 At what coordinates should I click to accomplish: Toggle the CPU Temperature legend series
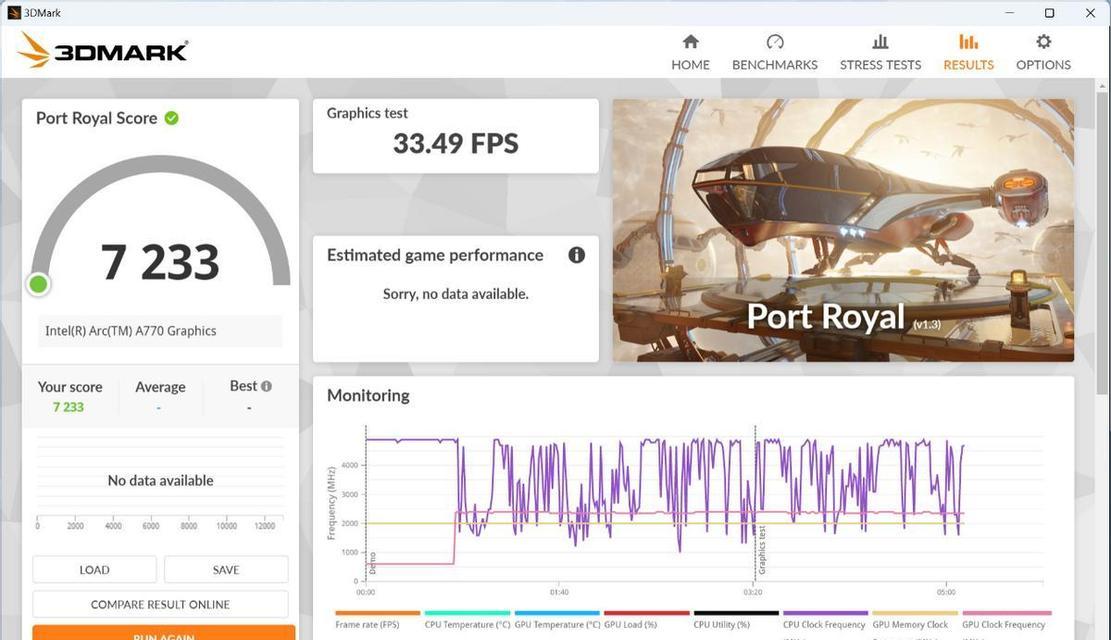click(467, 620)
